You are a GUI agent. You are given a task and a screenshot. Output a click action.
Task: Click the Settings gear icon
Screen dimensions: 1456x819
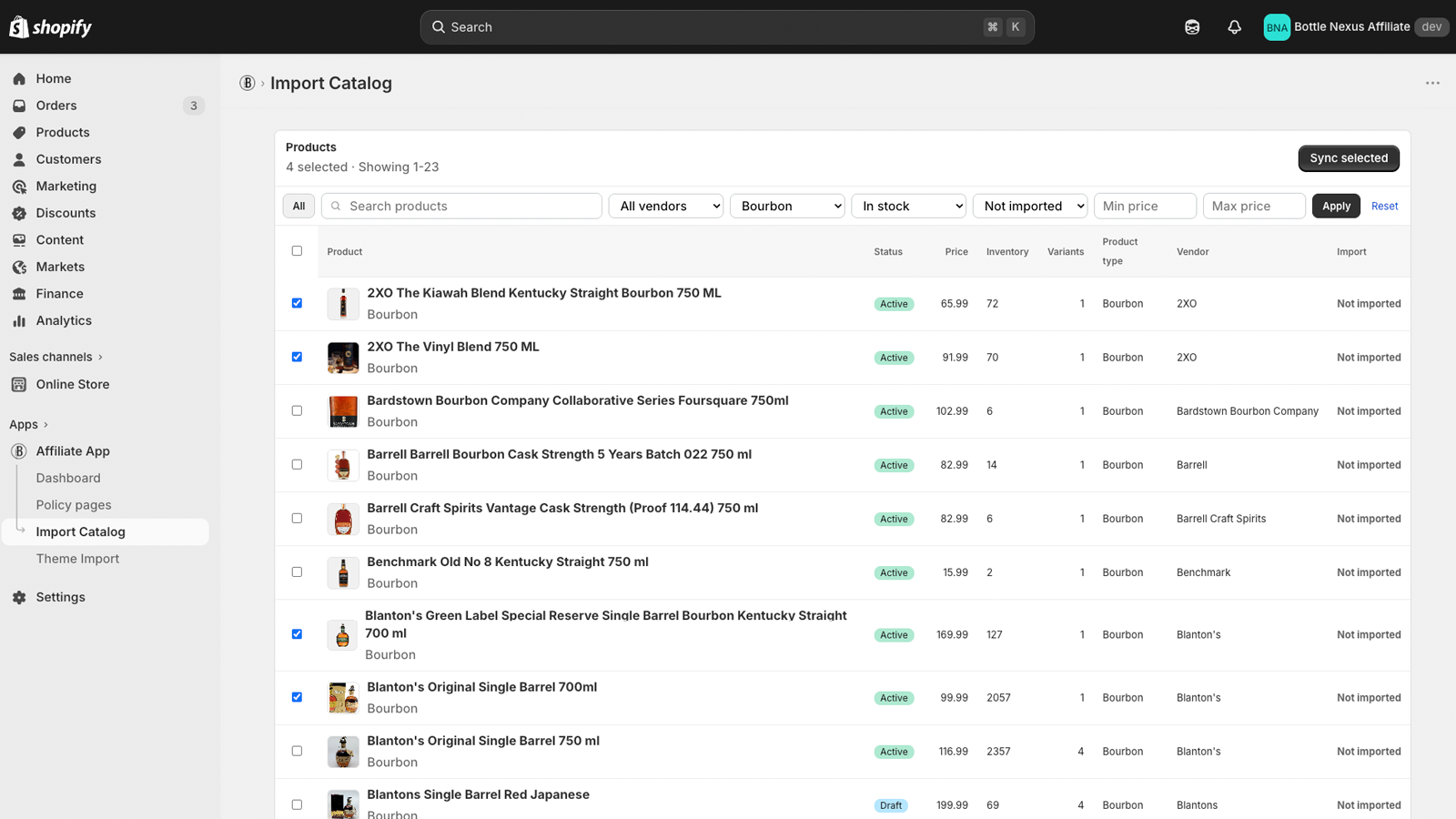[19, 598]
